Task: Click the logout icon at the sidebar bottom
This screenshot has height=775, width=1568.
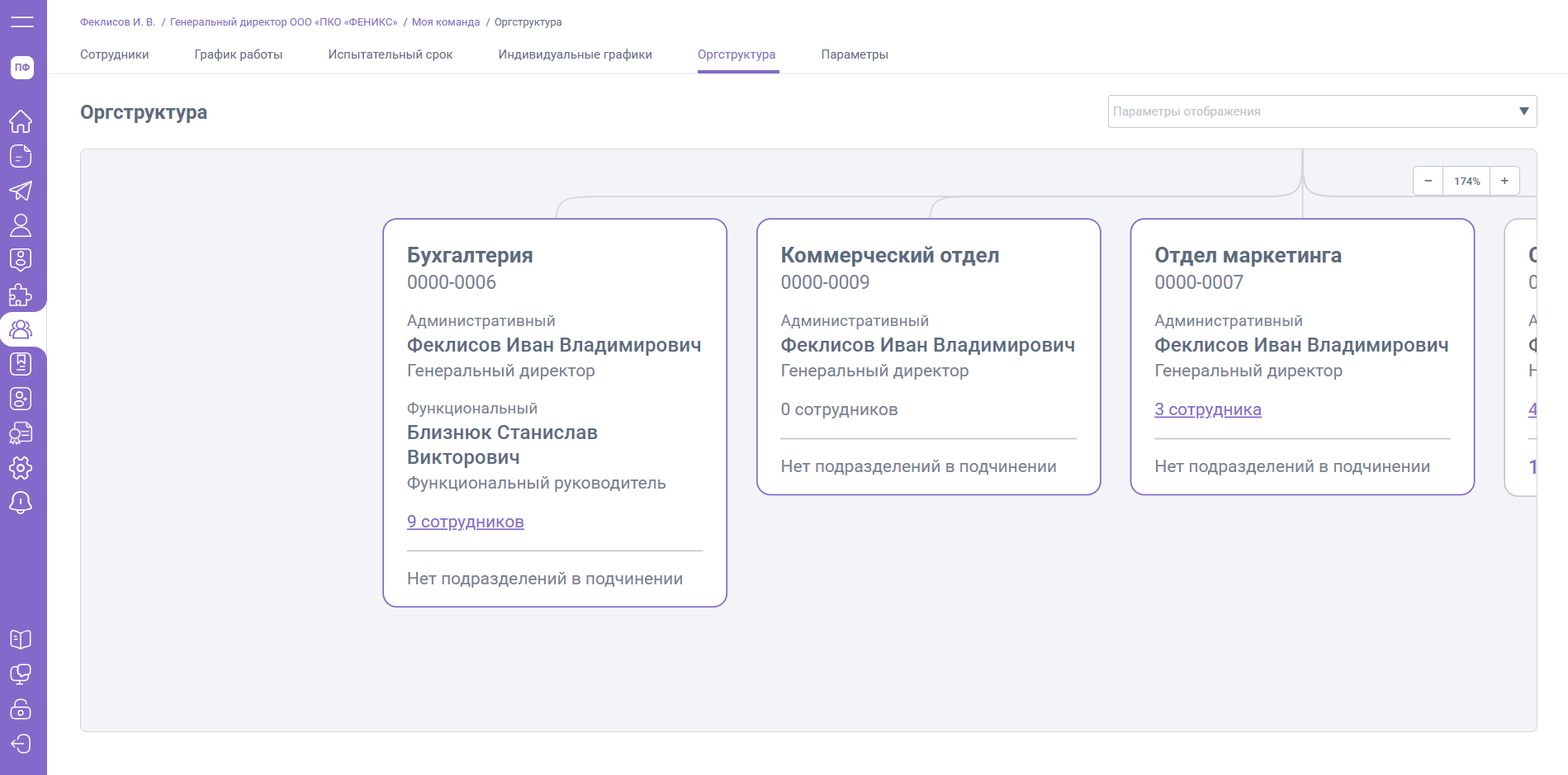Action: click(21, 744)
